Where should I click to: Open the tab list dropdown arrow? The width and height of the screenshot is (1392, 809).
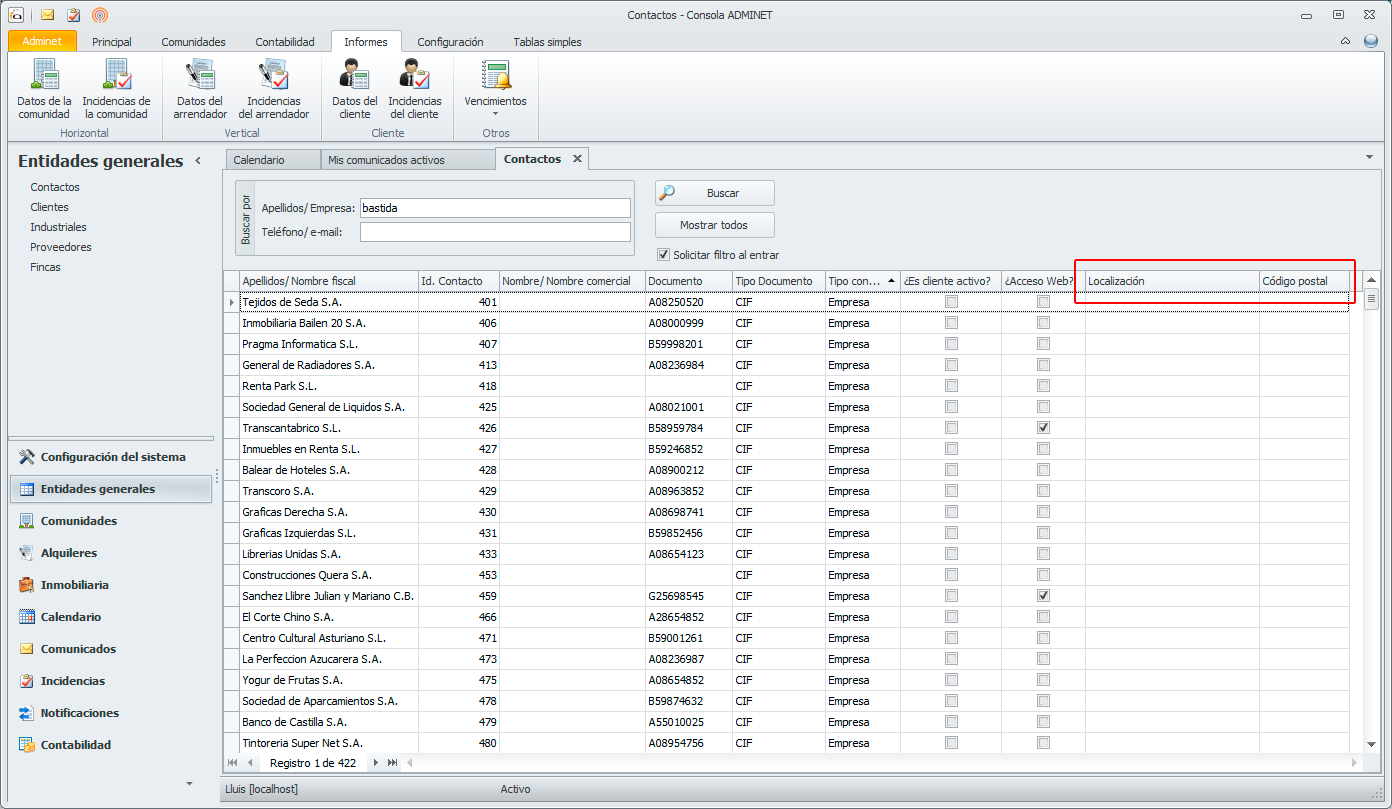click(x=1368, y=158)
